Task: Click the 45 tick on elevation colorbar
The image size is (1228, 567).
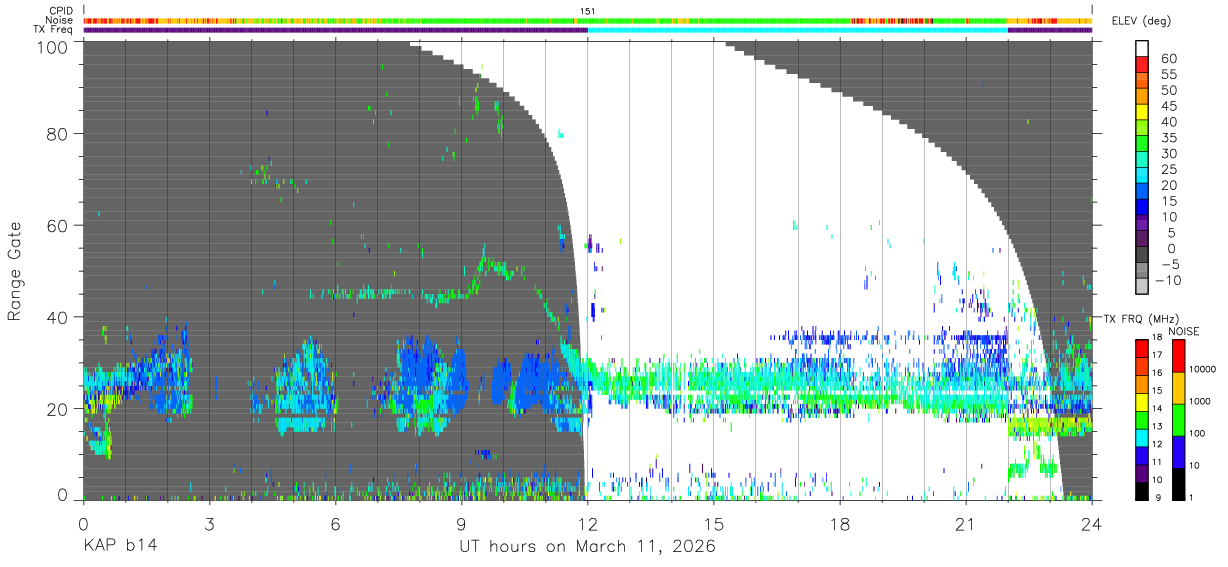Action: (x=1170, y=106)
